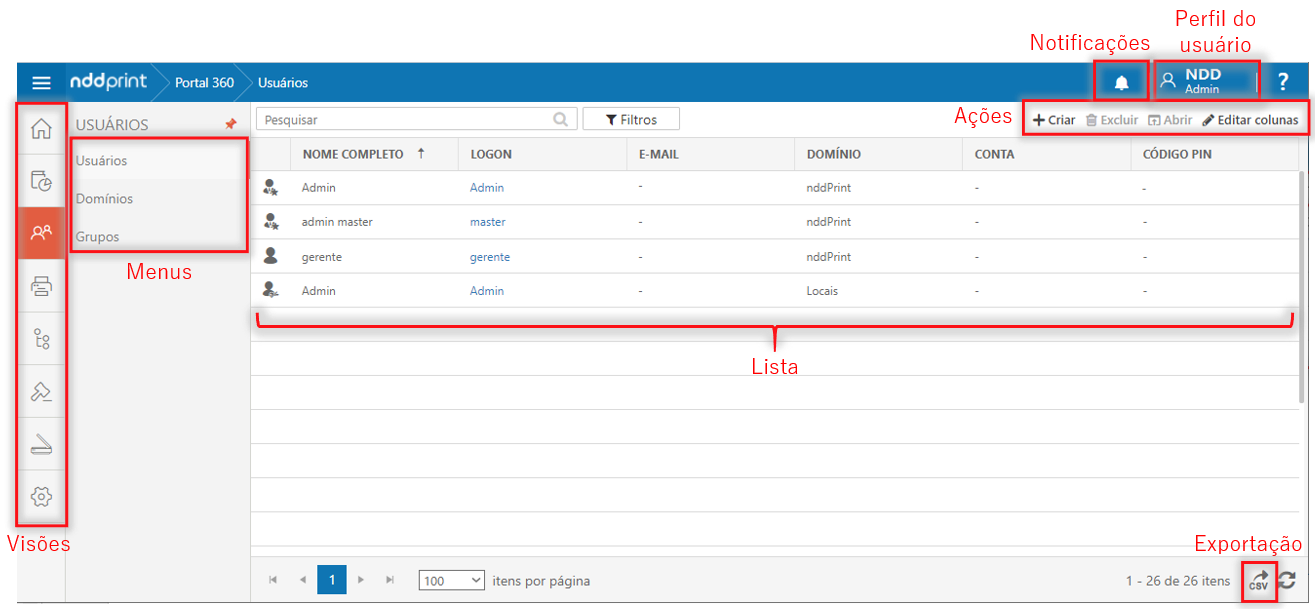Open the scanner view in sidebar
The width and height of the screenshot is (1315, 609).
[41, 444]
